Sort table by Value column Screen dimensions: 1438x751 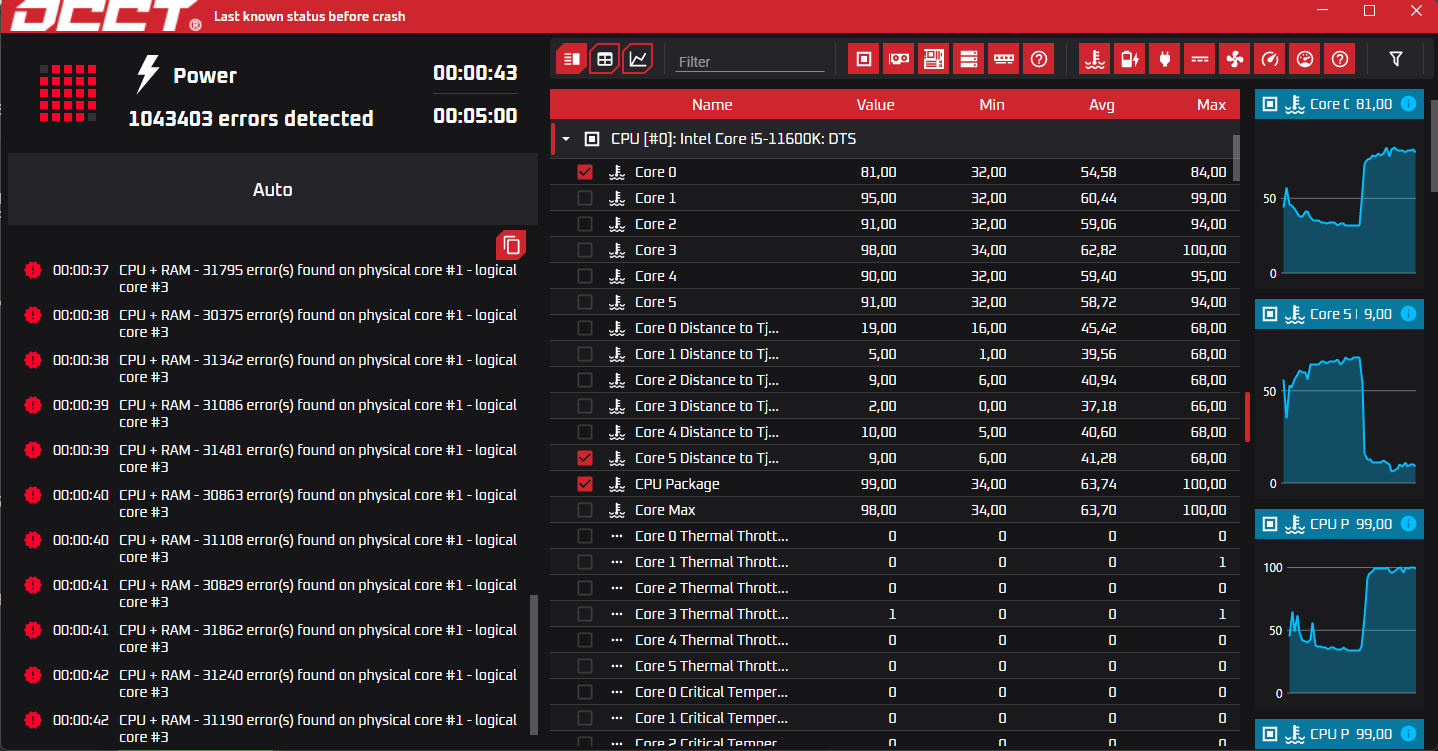point(875,105)
